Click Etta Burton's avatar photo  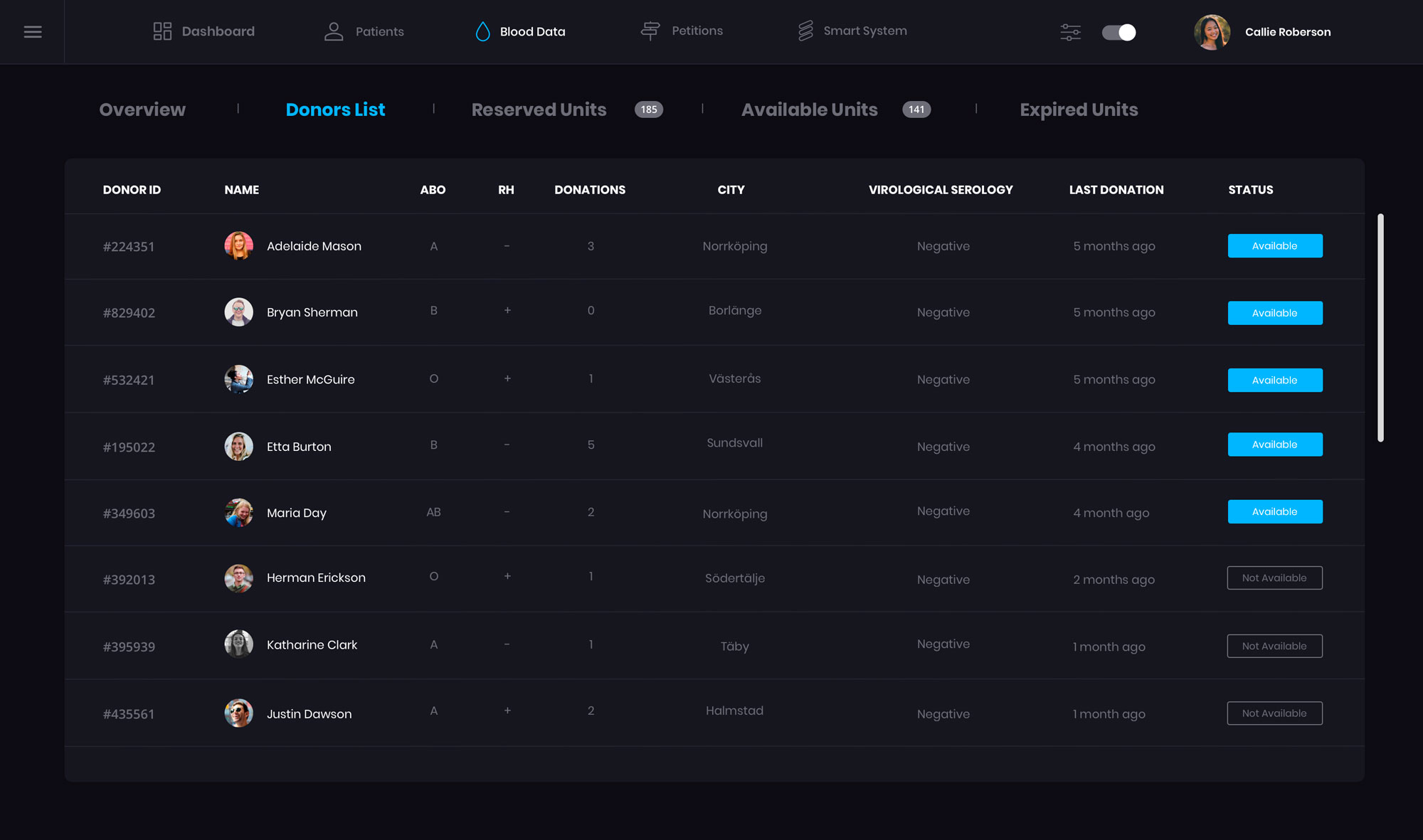[x=238, y=447]
